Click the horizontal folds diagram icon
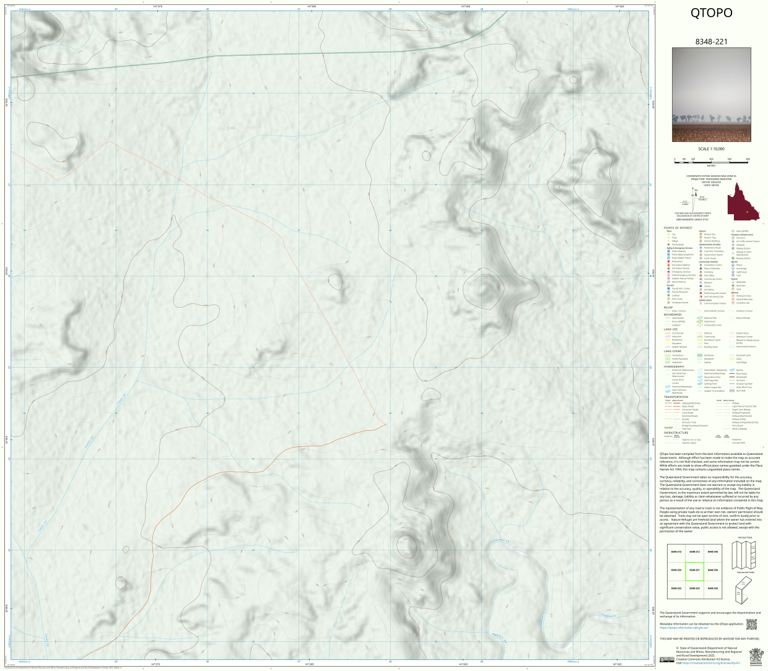Viewport: 768px width, 671px height. pos(744,554)
